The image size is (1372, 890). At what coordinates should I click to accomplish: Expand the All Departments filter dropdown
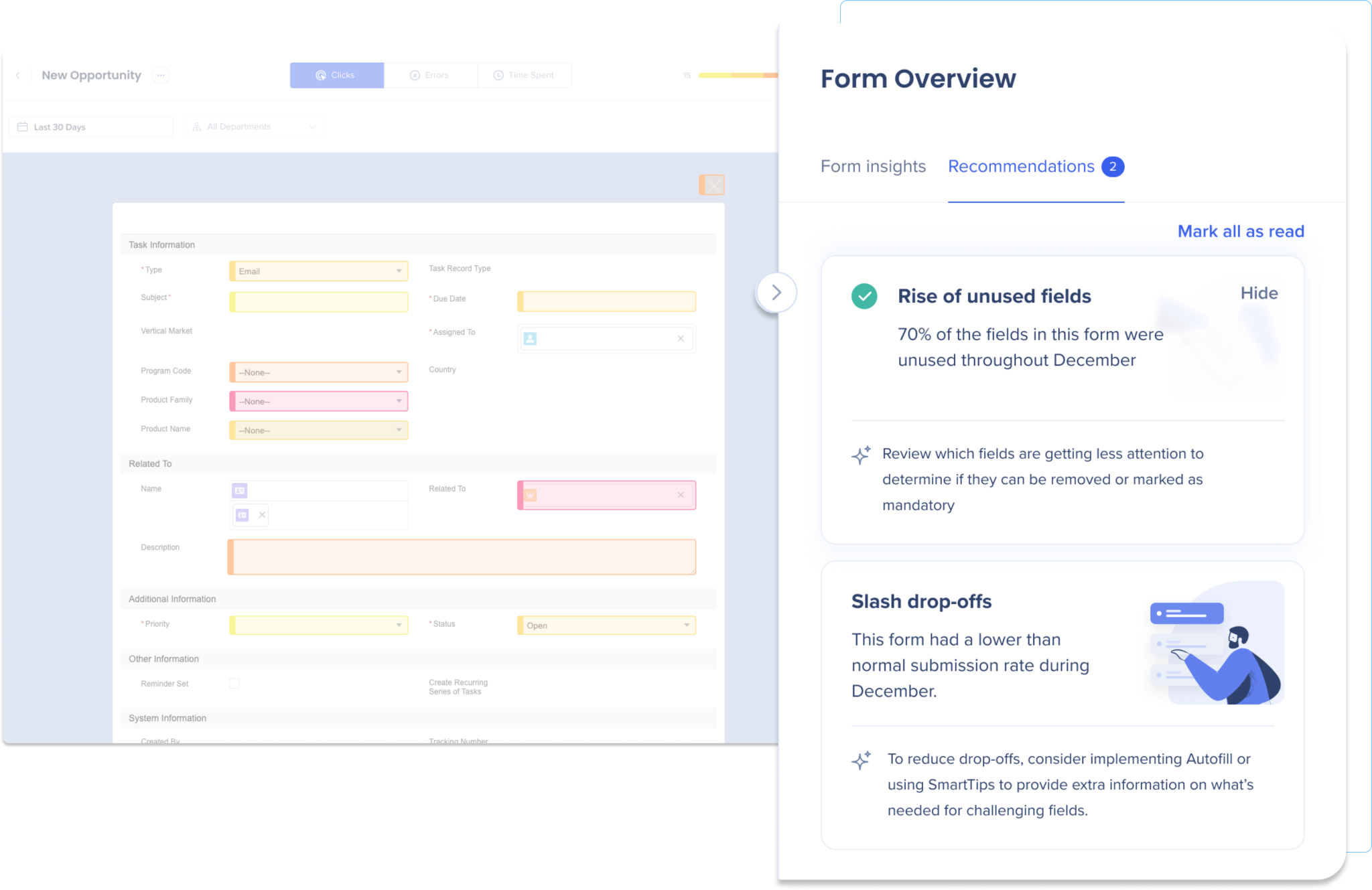[312, 126]
